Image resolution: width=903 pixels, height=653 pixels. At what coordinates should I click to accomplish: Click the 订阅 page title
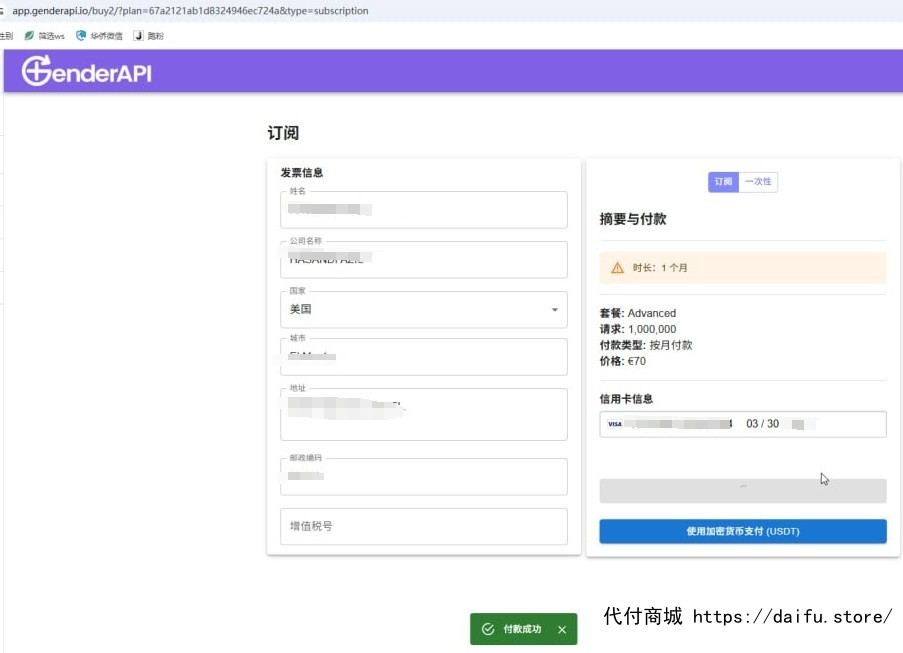pos(283,133)
